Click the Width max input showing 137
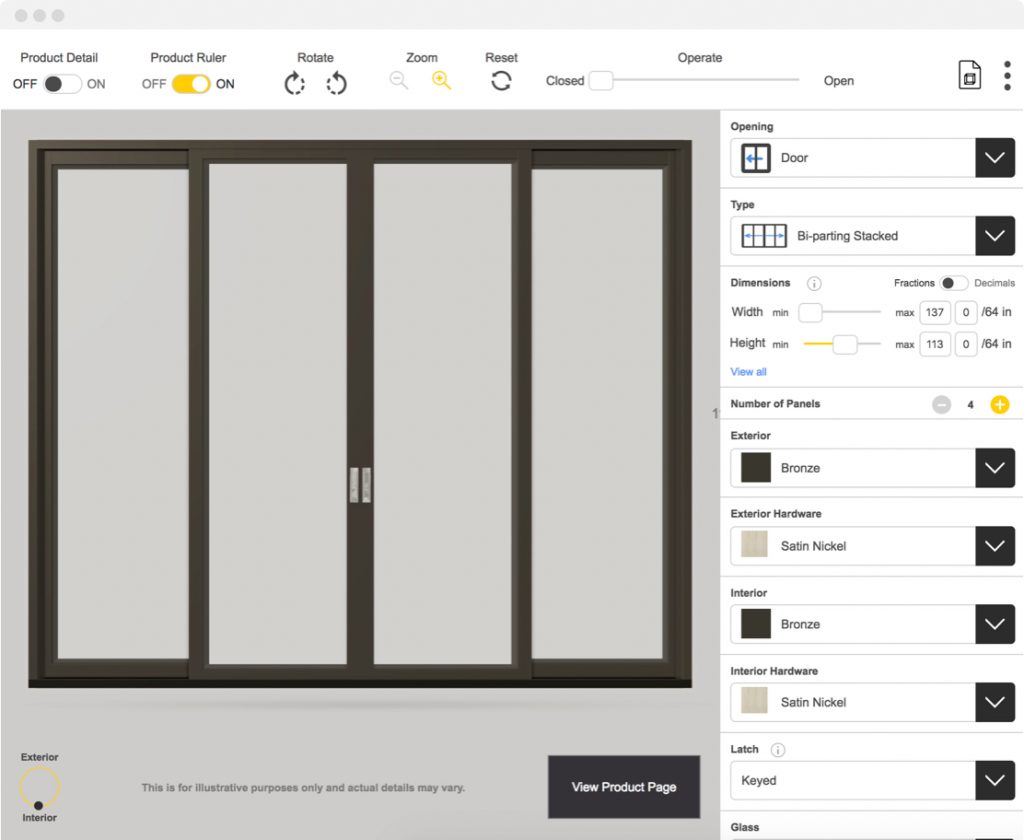 (x=934, y=312)
